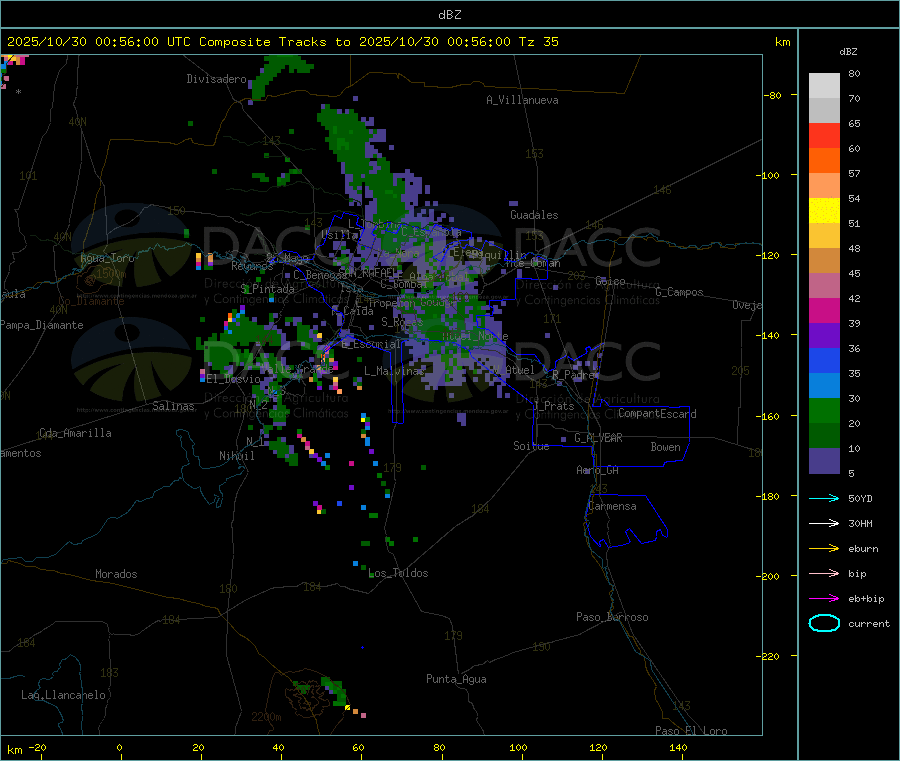Pick the light gray 70-80 dBZ swatch

click(824, 86)
